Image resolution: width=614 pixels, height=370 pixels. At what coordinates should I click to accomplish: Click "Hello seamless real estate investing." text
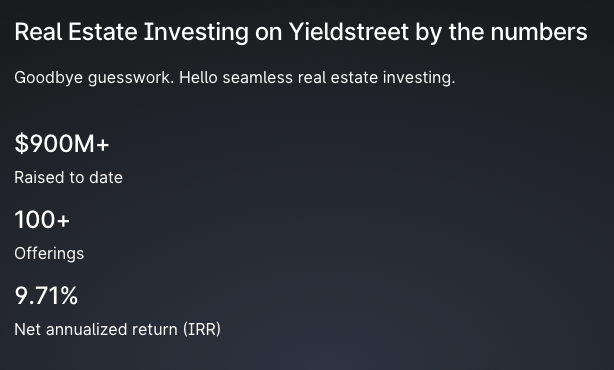[317, 78]
